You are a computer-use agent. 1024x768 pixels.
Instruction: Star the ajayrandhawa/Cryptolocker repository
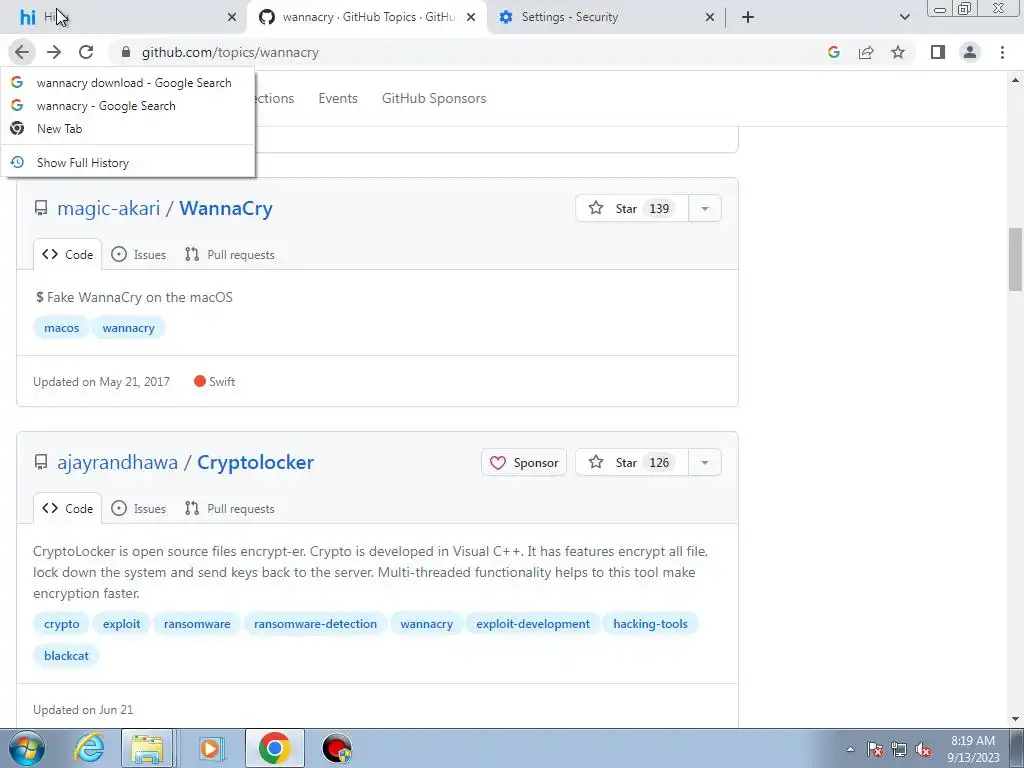(632, 462)
